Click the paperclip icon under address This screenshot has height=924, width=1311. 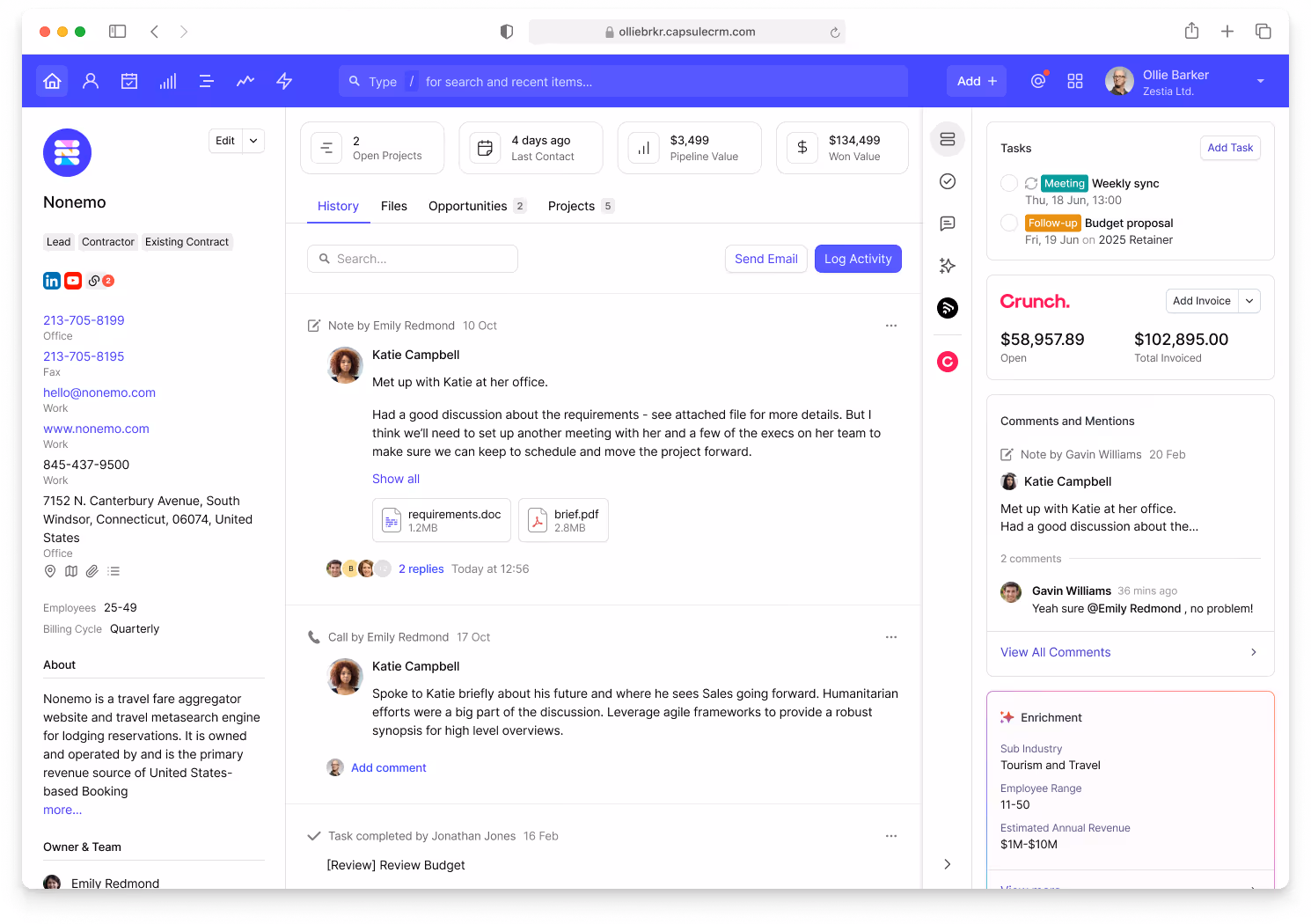(92, 571)
